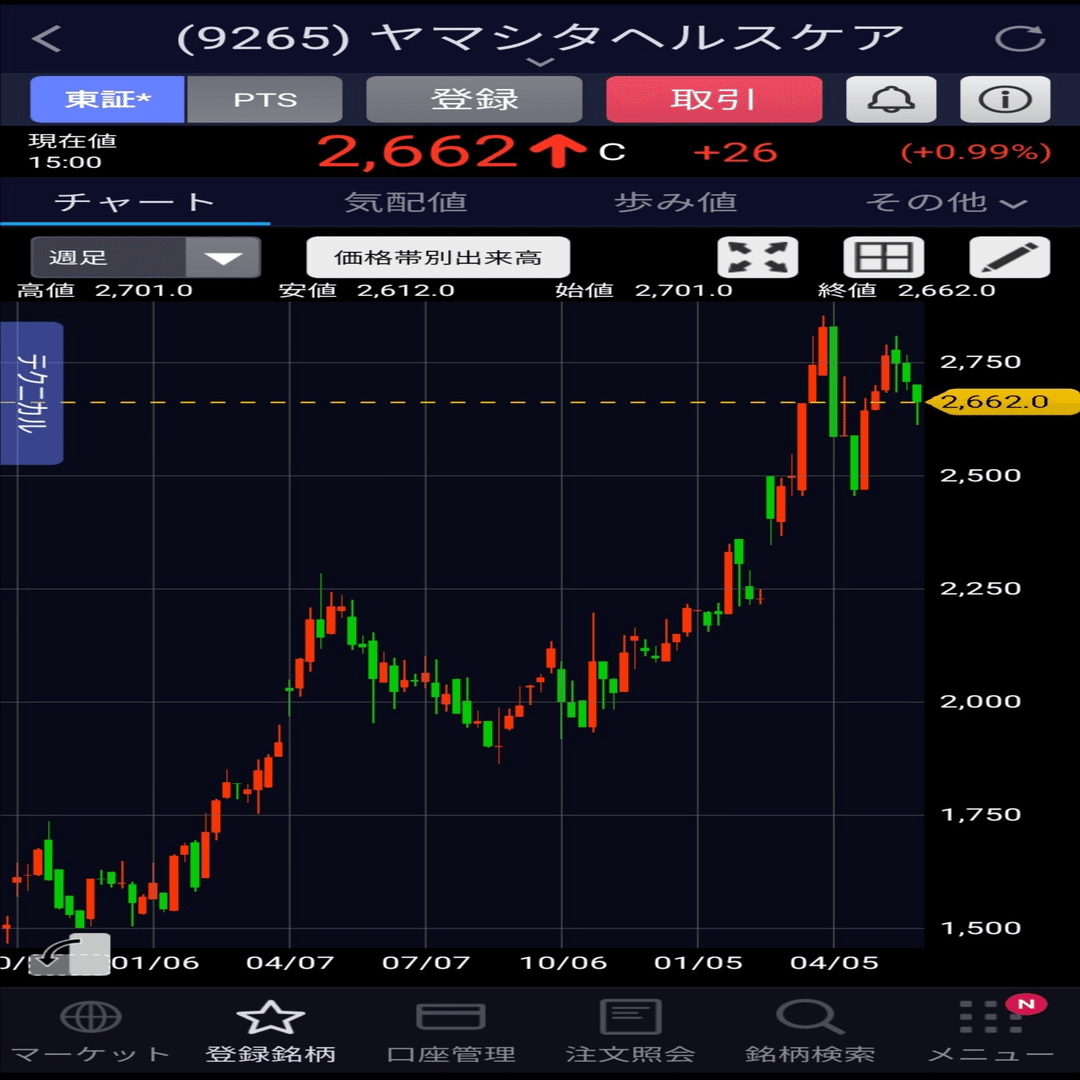Expand chart to full screen
The height and width of the screenshot is (1080, 1080).
(x=758, y=258)
